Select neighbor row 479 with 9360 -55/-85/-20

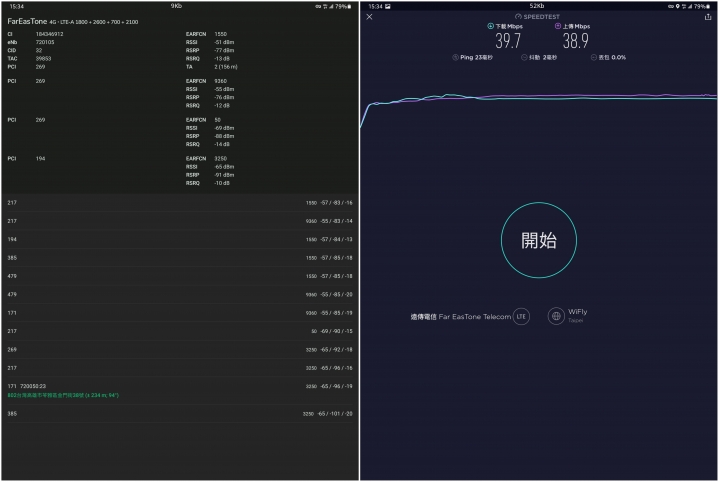tap(180, 294)
